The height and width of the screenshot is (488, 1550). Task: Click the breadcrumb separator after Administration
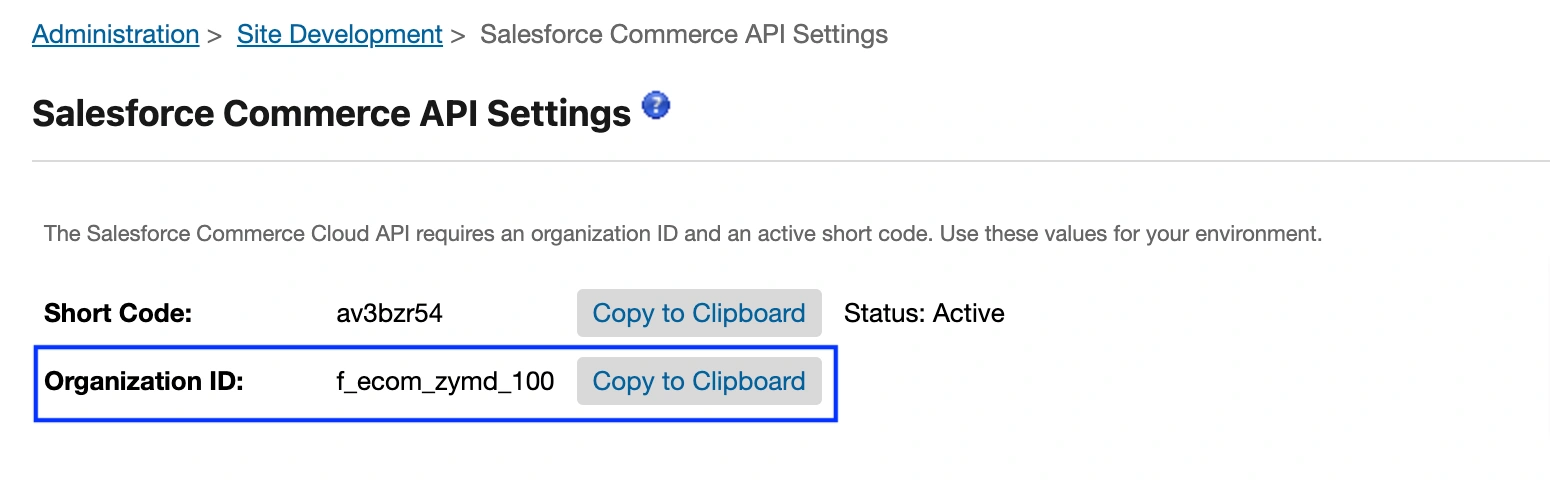click(x=214, y=35)
